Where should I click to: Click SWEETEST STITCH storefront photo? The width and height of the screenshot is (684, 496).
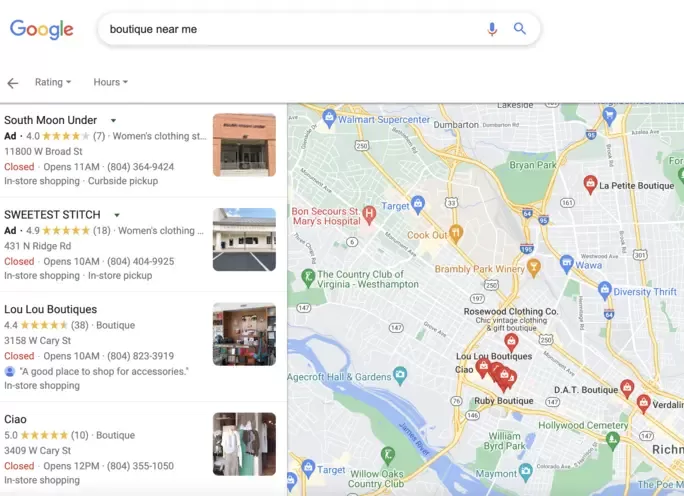244,239
